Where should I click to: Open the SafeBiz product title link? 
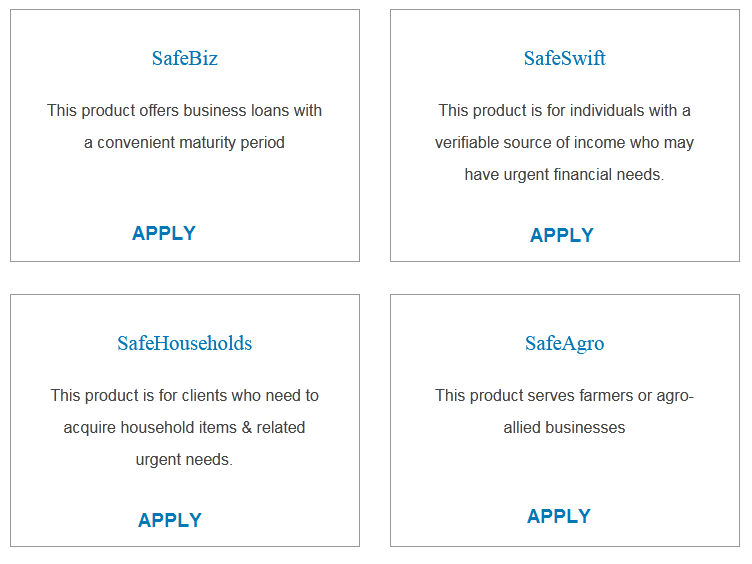pyautogui.click(x=184, y=58)
